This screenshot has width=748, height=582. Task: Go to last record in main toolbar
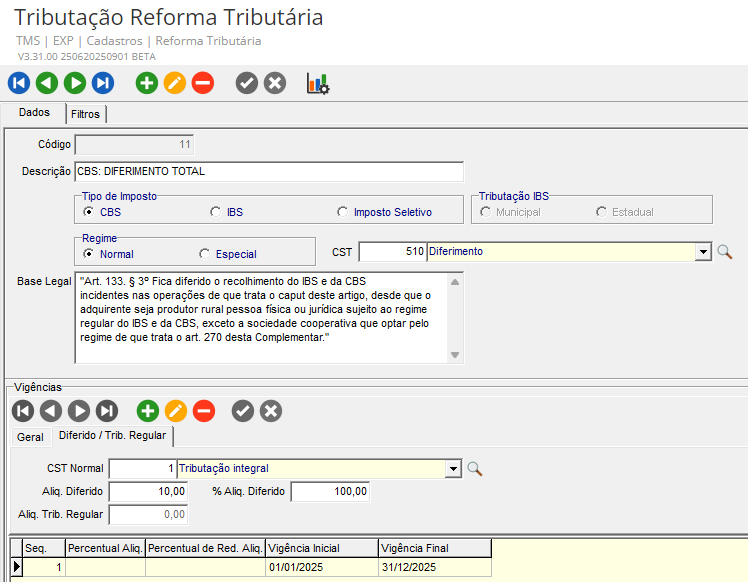coord(103,83)
